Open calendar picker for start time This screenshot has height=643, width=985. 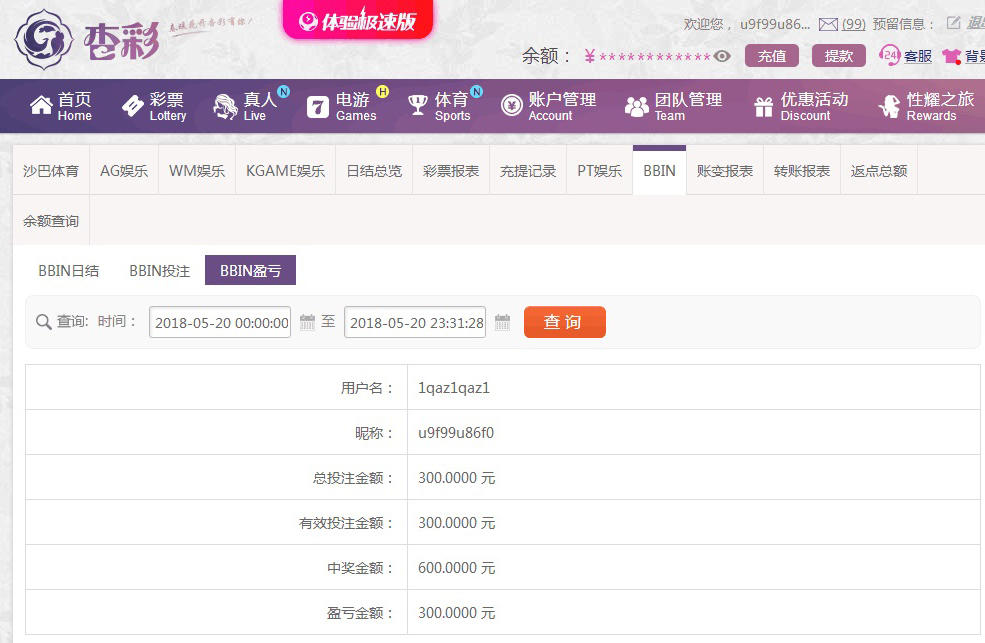[307, 322]
